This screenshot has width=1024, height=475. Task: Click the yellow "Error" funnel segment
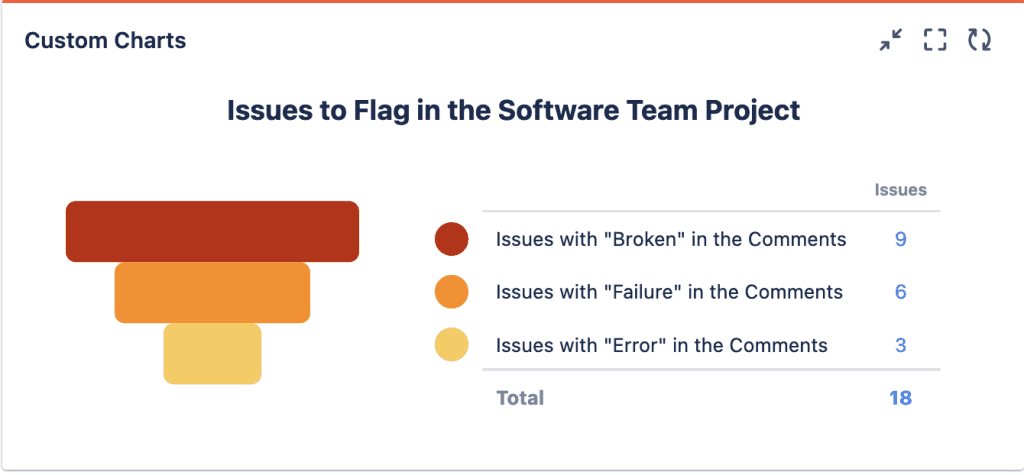click(x=212, y=353)
